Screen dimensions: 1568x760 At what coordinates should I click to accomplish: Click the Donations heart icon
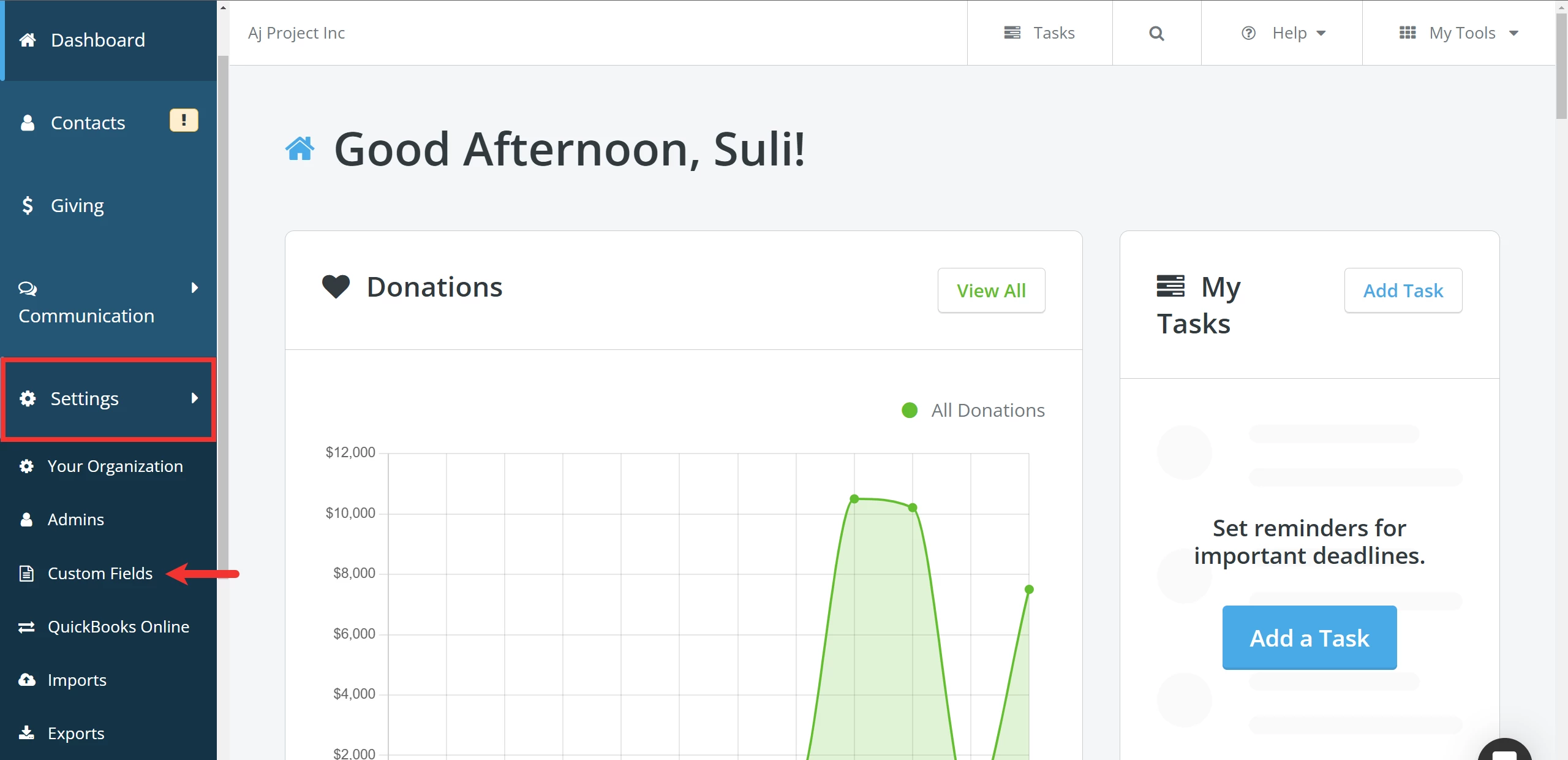tap(336, 287)
